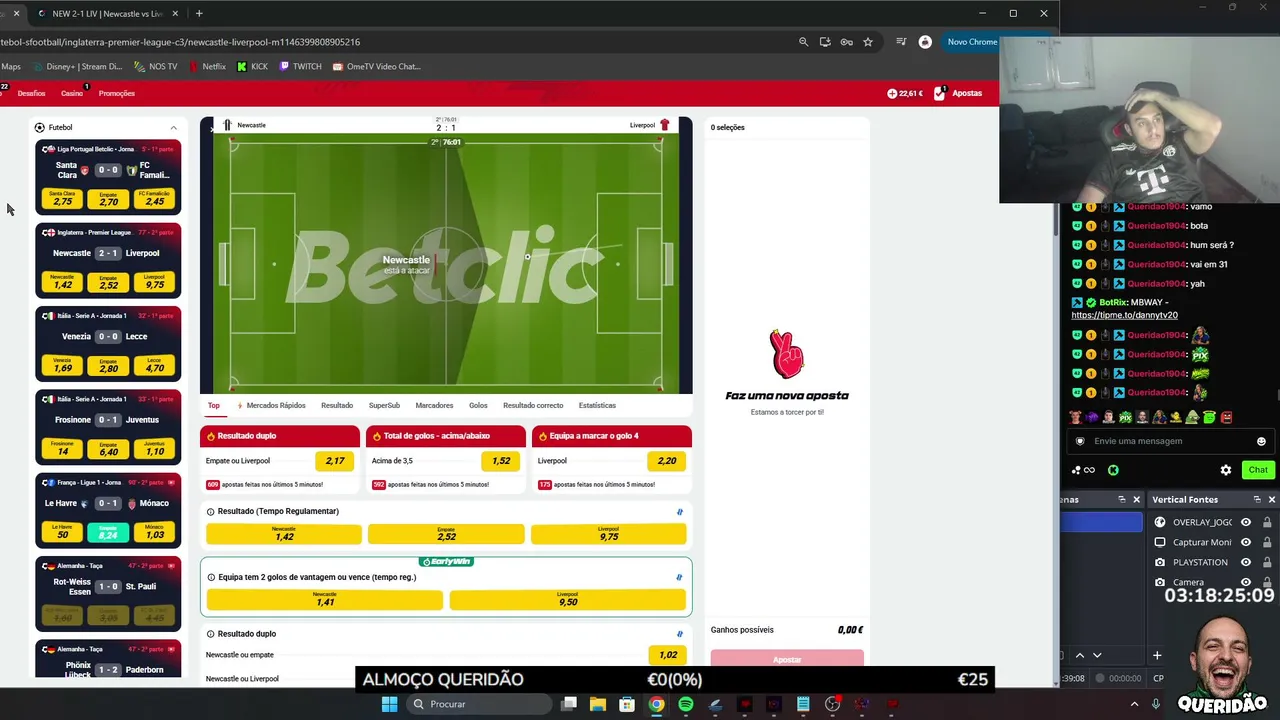The image size is (1280, 720).
Task: Click the stats icon on Resultado (Tempo Regulamentar)
Action: pos(680,512)
